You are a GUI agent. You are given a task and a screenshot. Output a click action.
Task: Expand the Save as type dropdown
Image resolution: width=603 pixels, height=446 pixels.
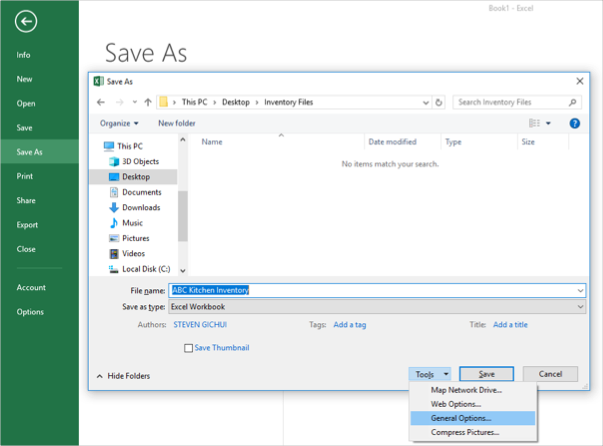click(x=580, y=307)
